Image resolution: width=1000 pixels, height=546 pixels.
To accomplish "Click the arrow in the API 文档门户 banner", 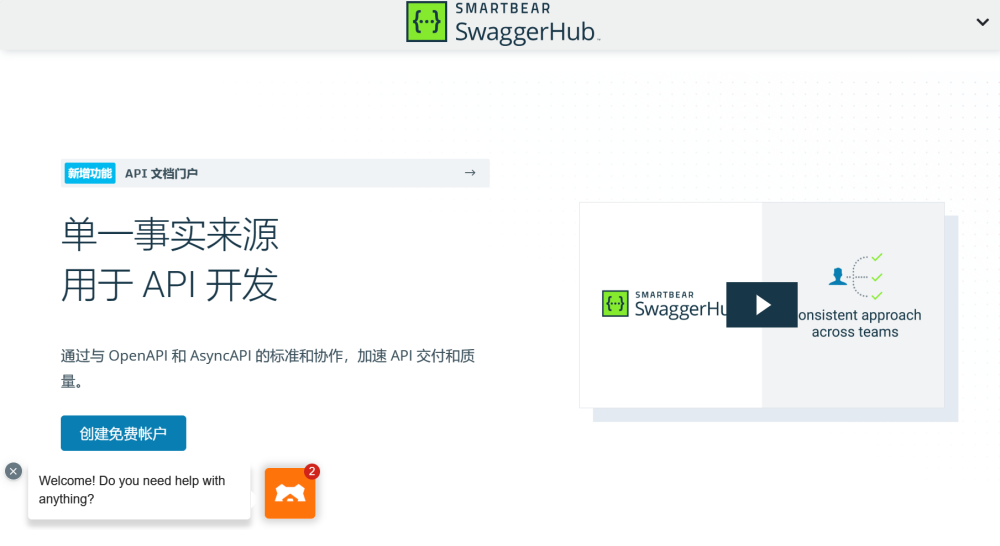I will pos(470,173).
